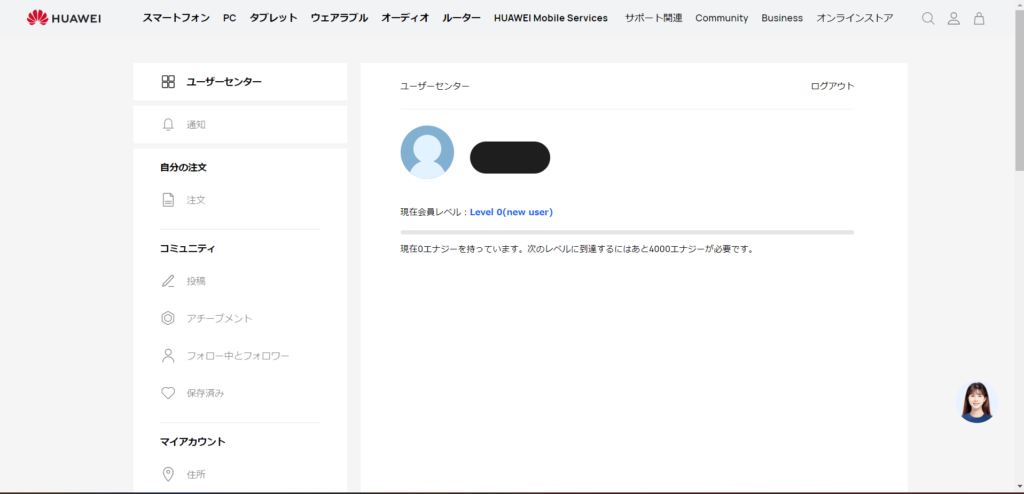Open the shopping bag cart icon
Screen dimensions: 1024x494
pos(979,18)
